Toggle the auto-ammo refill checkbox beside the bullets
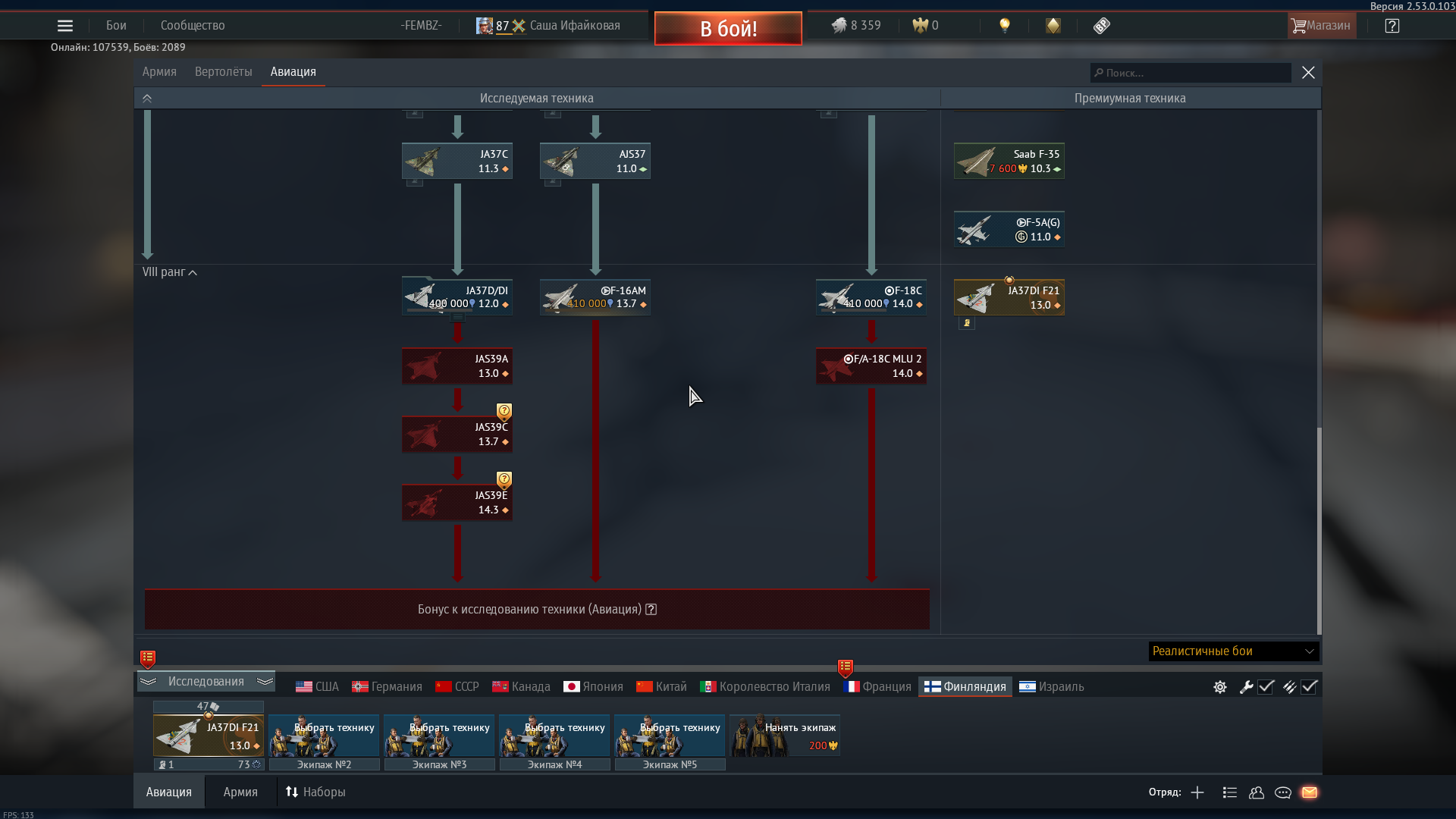The height and width of the screenshot is (819, 1456). pyautogui.click(x=1310, y=687)
